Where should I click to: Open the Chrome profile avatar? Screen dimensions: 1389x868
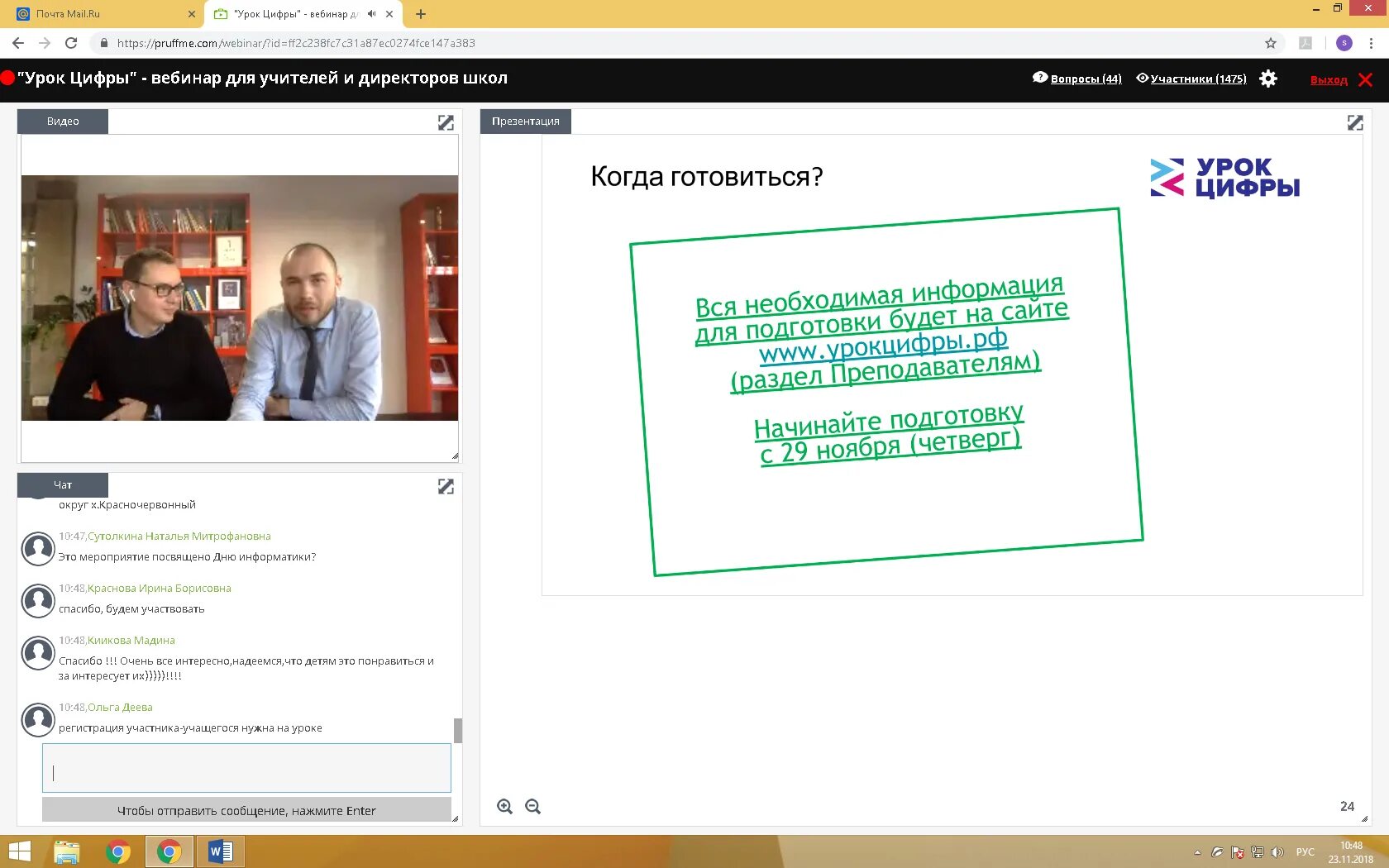point(1344,43)
